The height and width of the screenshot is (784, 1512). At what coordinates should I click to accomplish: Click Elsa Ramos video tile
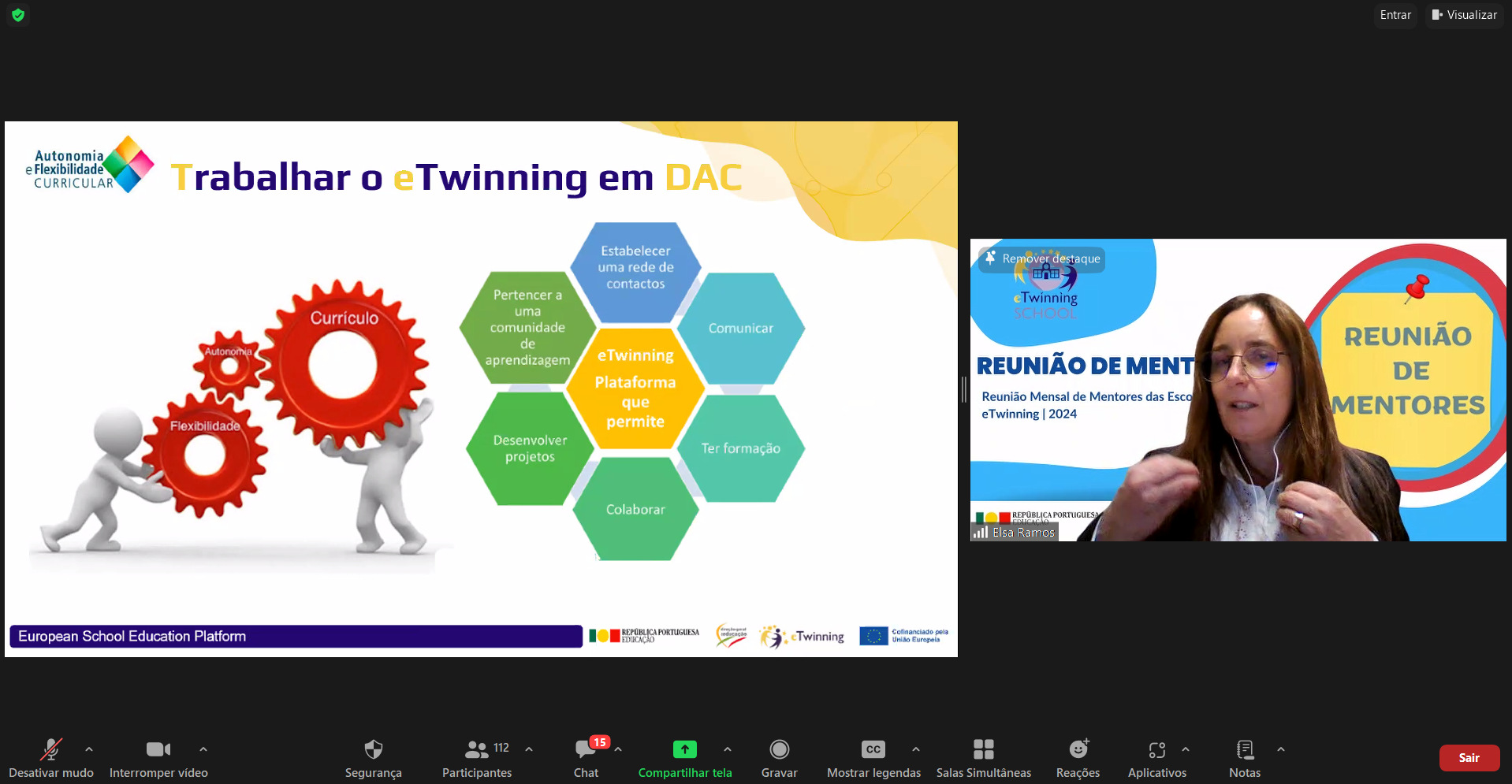1238,389
